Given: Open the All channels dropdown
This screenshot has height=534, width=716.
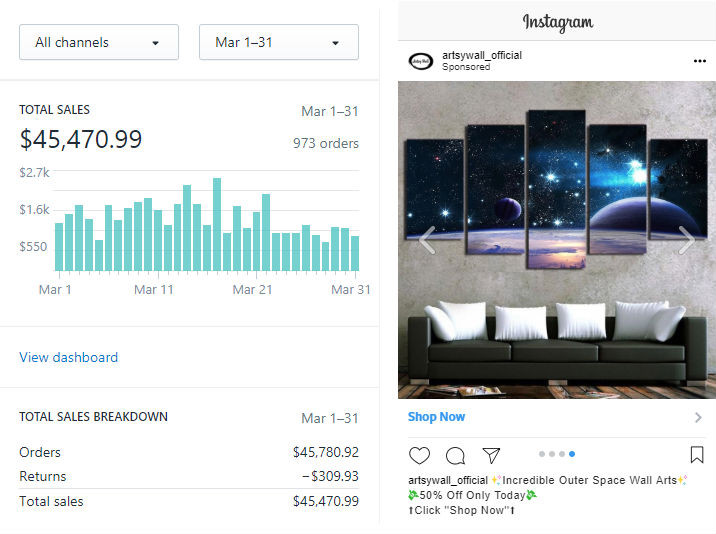Looking at the screenshot, I should click(x=98, y=42).
